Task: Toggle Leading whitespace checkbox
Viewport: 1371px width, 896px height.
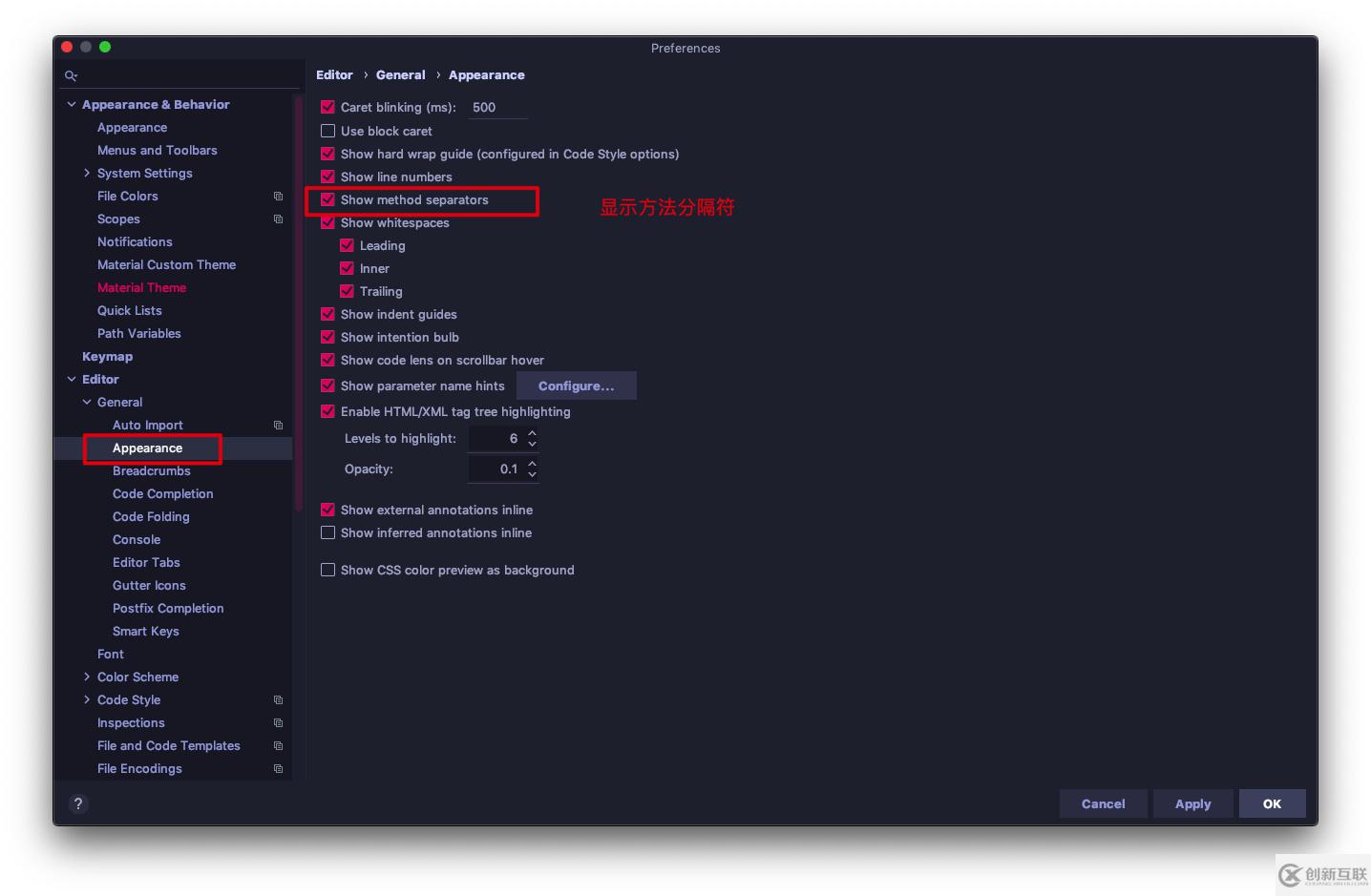Action: [x=347, y=245]
